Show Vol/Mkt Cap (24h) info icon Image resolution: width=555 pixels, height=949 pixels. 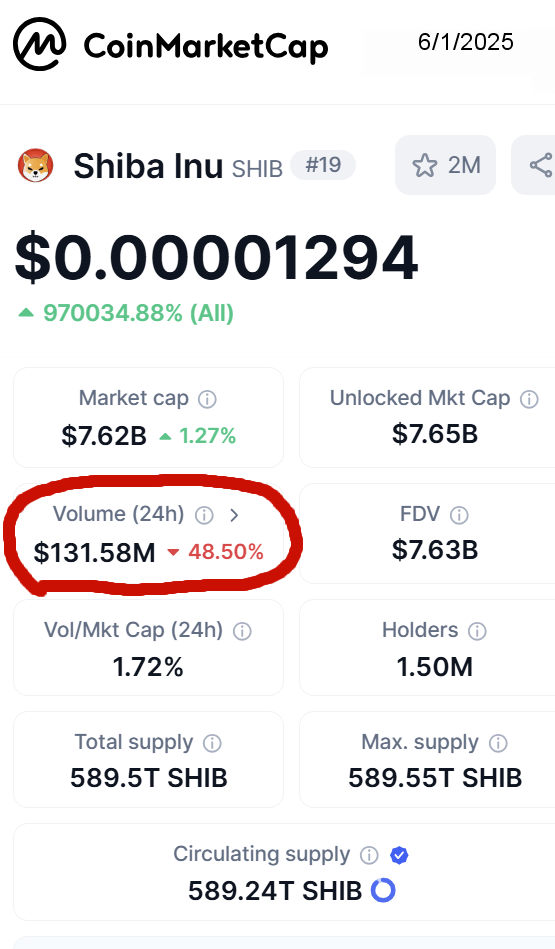tap(242, 631)
